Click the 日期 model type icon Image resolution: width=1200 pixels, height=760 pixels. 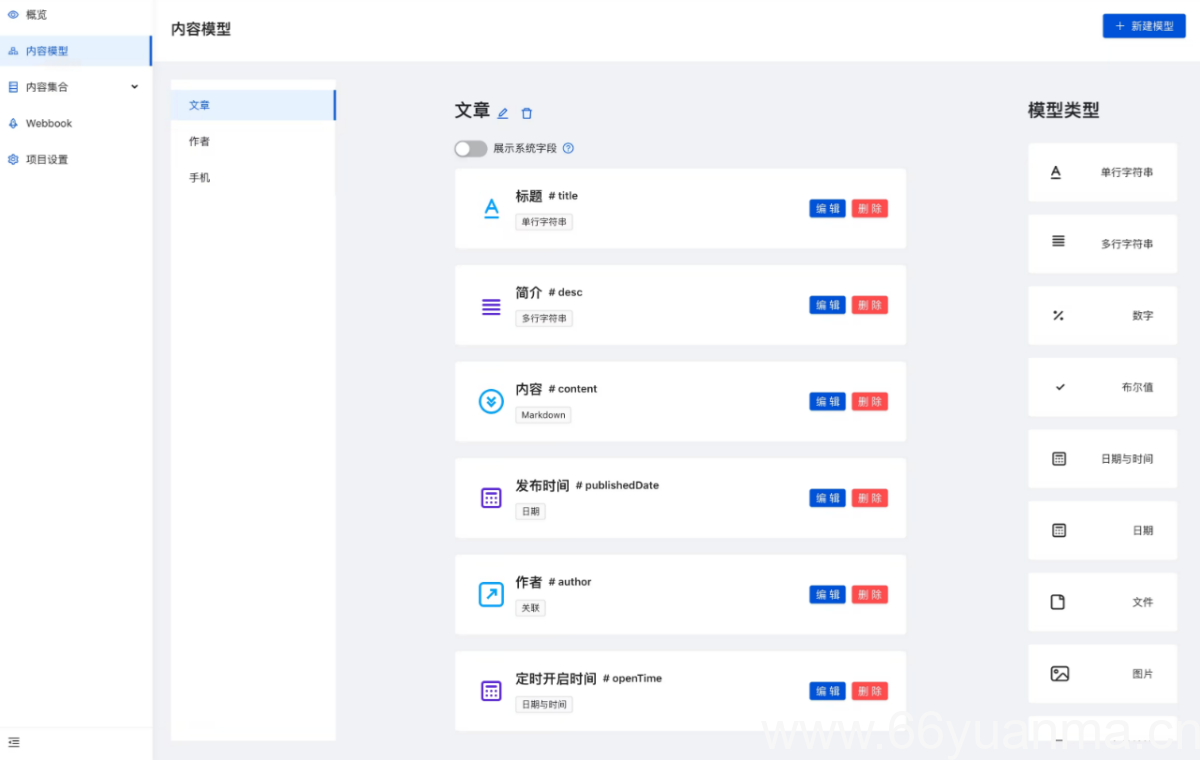coord(1059,530)
